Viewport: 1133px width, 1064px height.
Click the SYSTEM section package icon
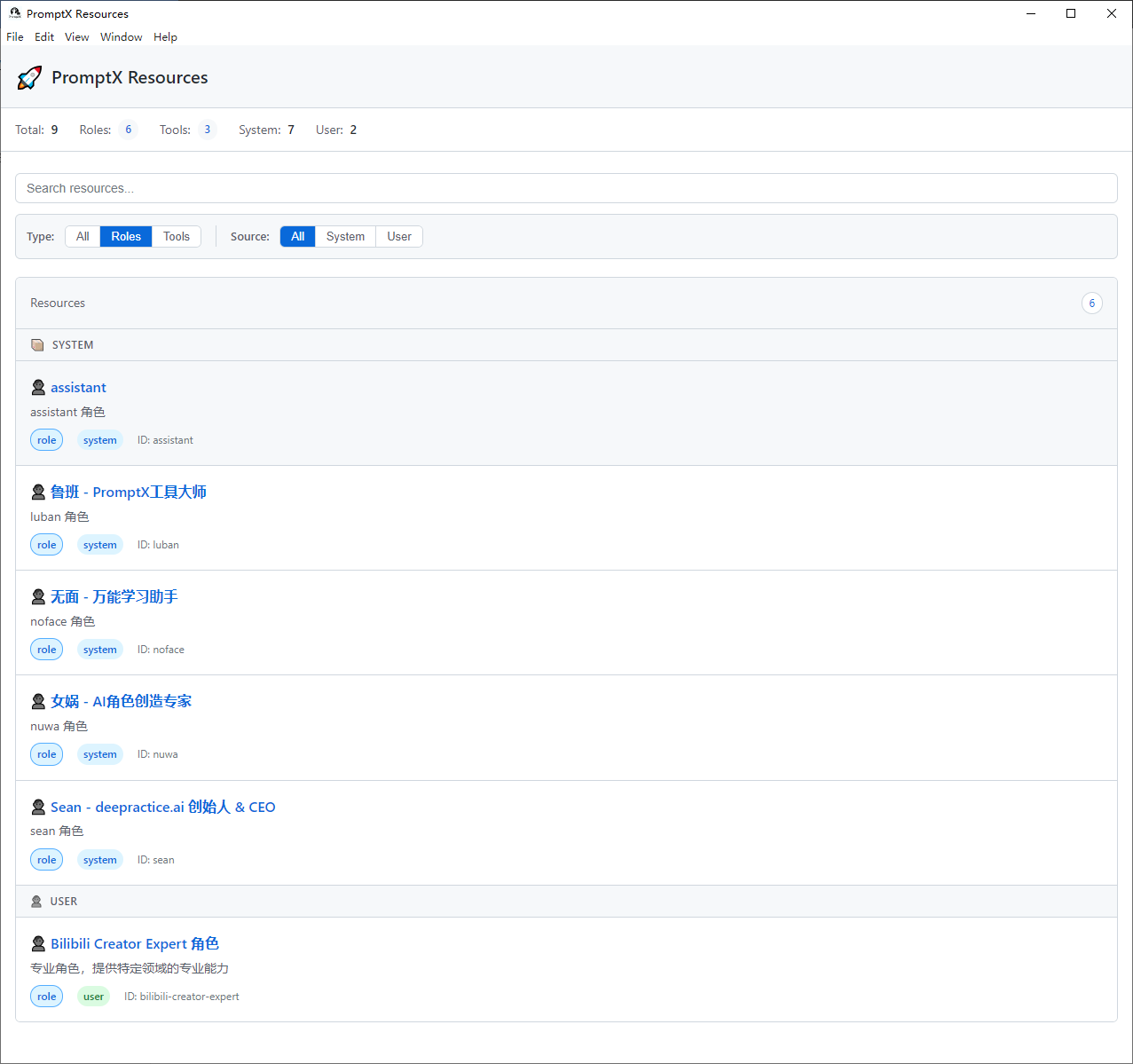click(x=37, y=345)
